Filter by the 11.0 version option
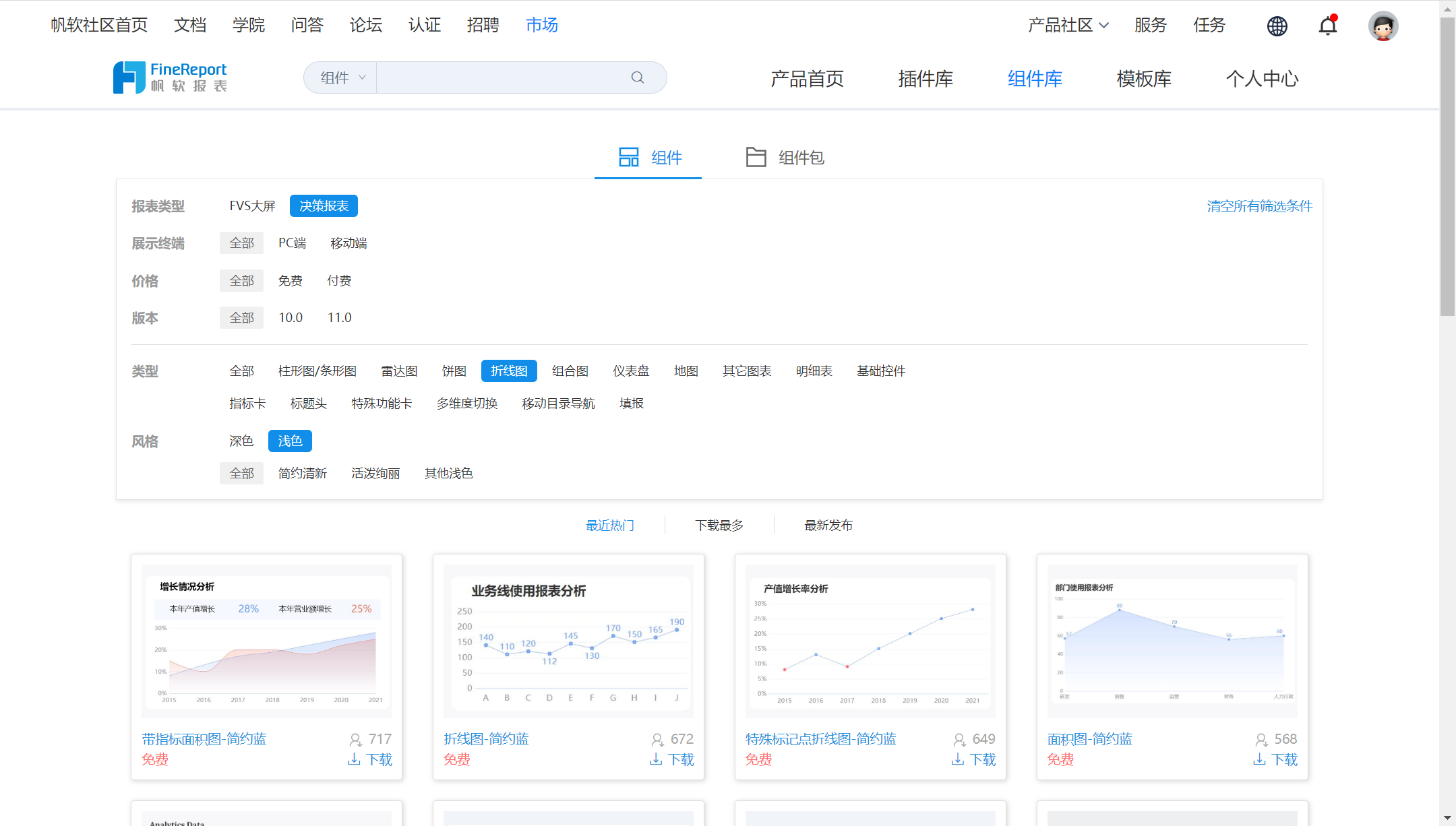The width and height of the screenshot is (1456, 826). click(339, 318)
